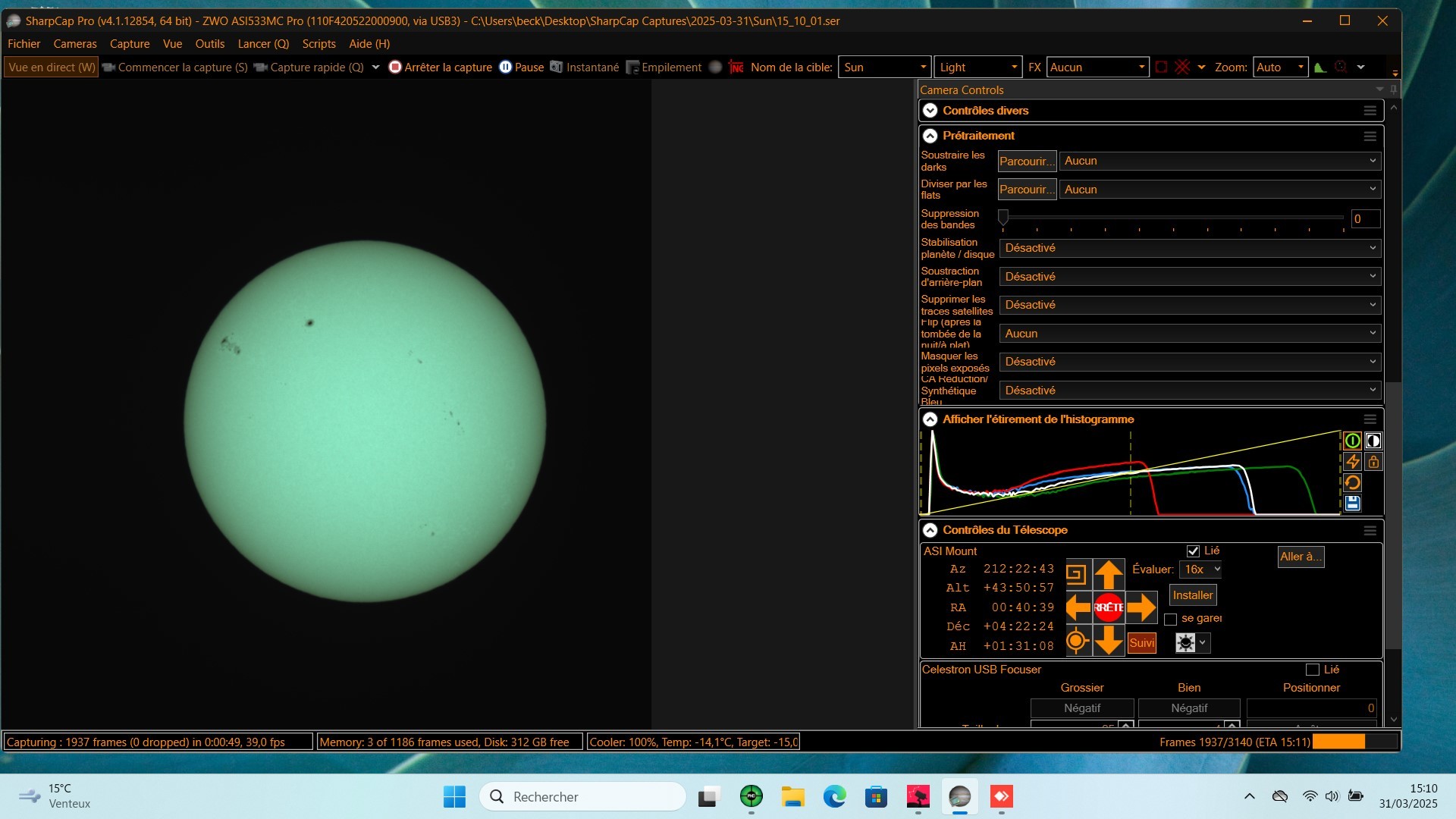Open the Capture menu
Viewport: 1456px width, 819px height.
point(130,44)
